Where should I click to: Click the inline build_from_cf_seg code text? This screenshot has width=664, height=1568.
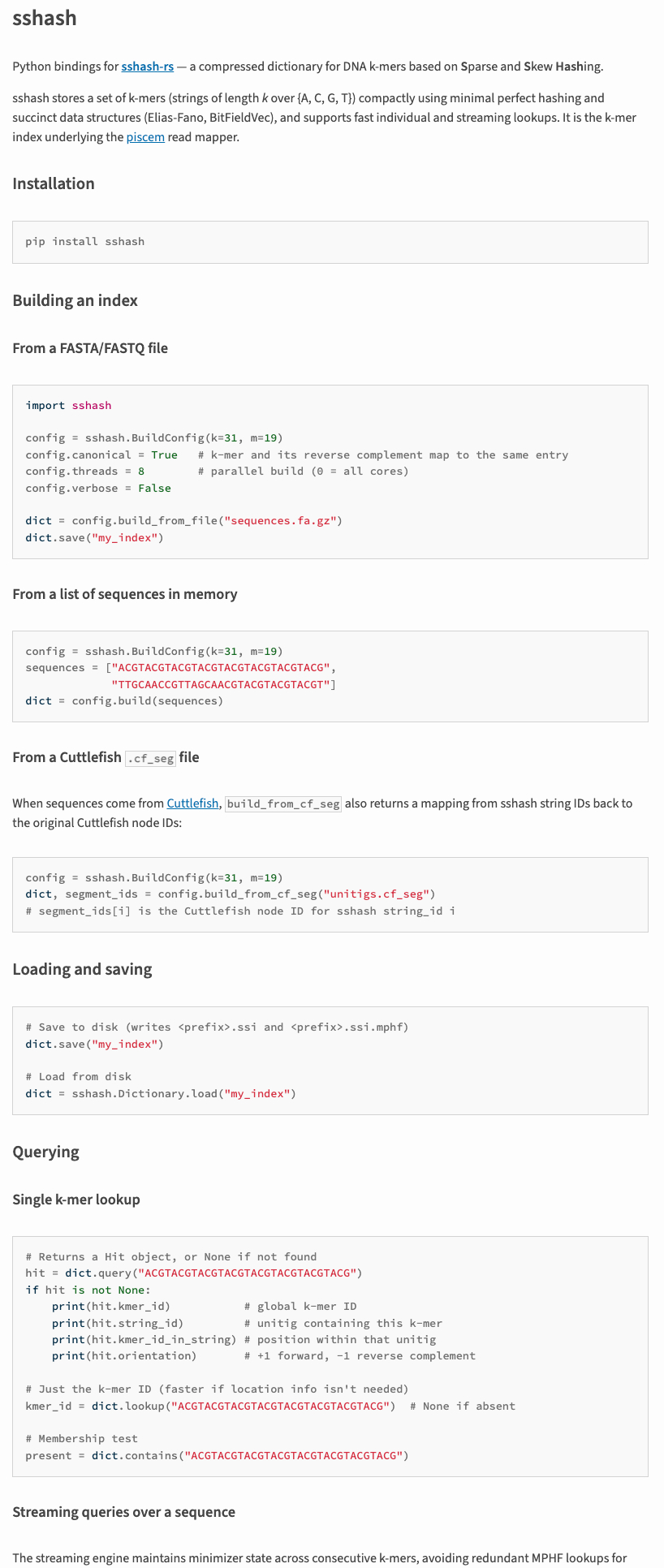283,804
